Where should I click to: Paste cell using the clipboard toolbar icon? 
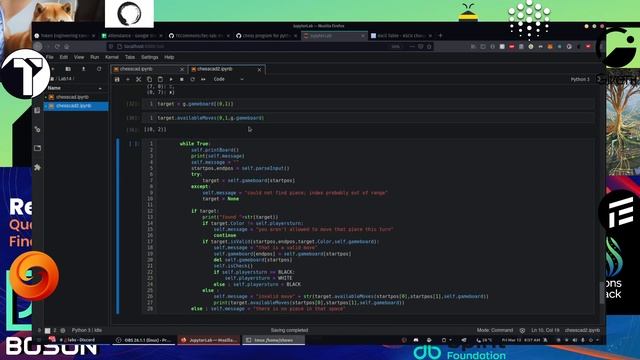point(160,79)
